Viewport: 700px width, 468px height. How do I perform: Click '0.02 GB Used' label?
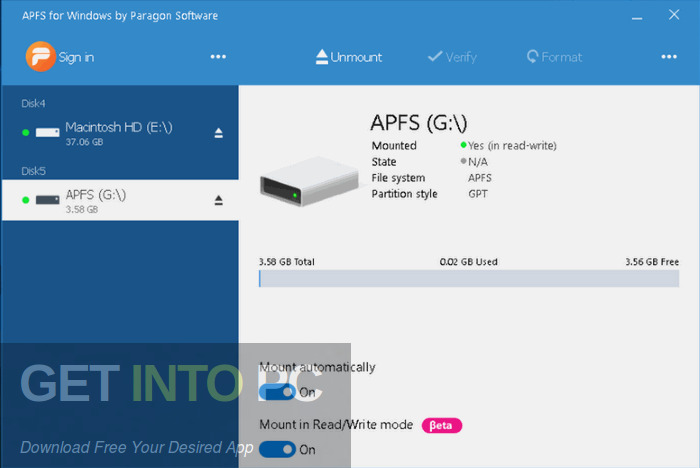click(468, 262)
